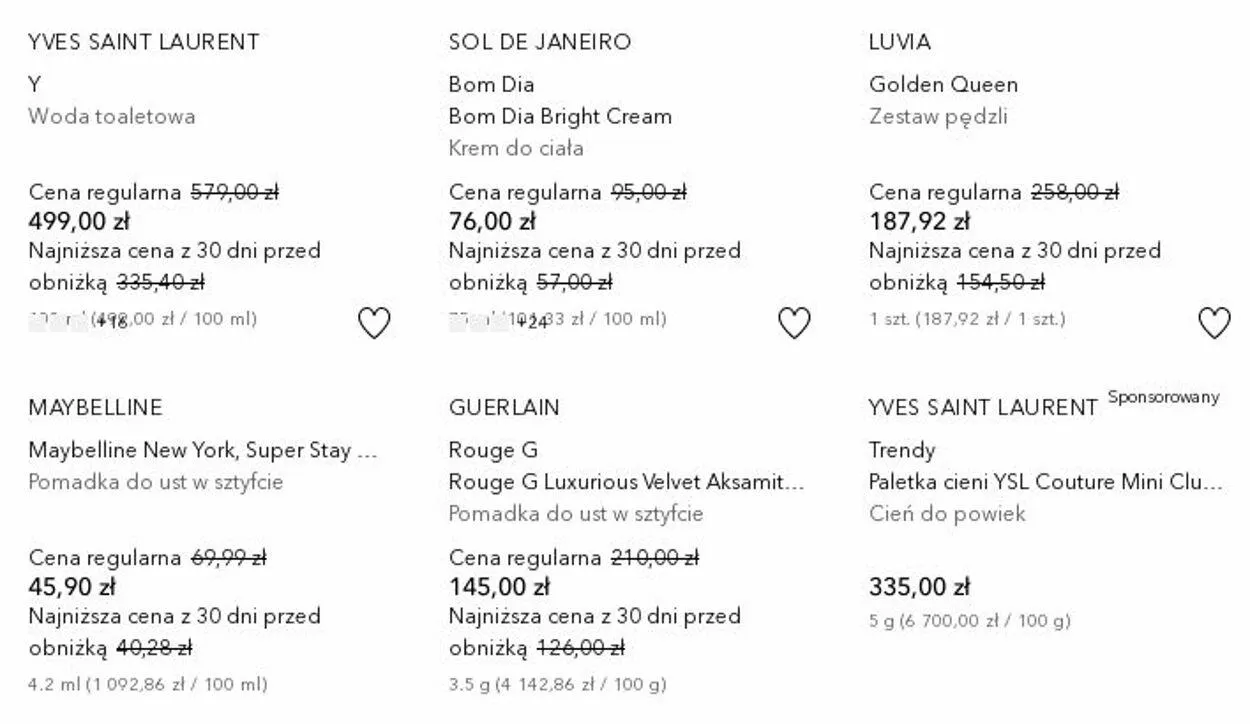Click the LUVIA brand name
Viewport: 1250px width, 724px height.
(x=900, y=42)
